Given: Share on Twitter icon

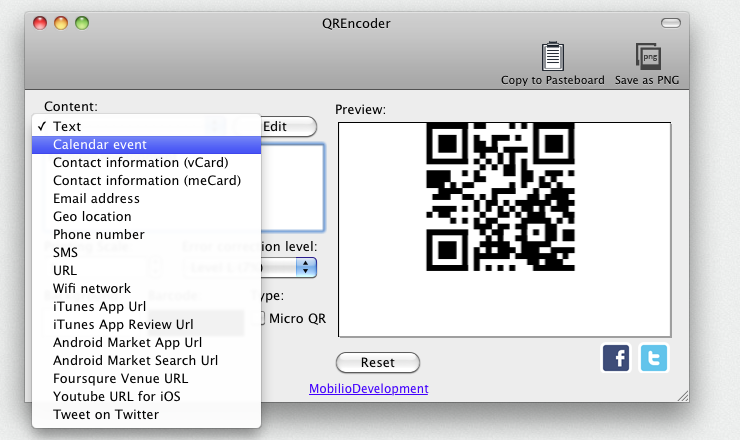Looking at the screenshot, I should (x=654, y=358).
